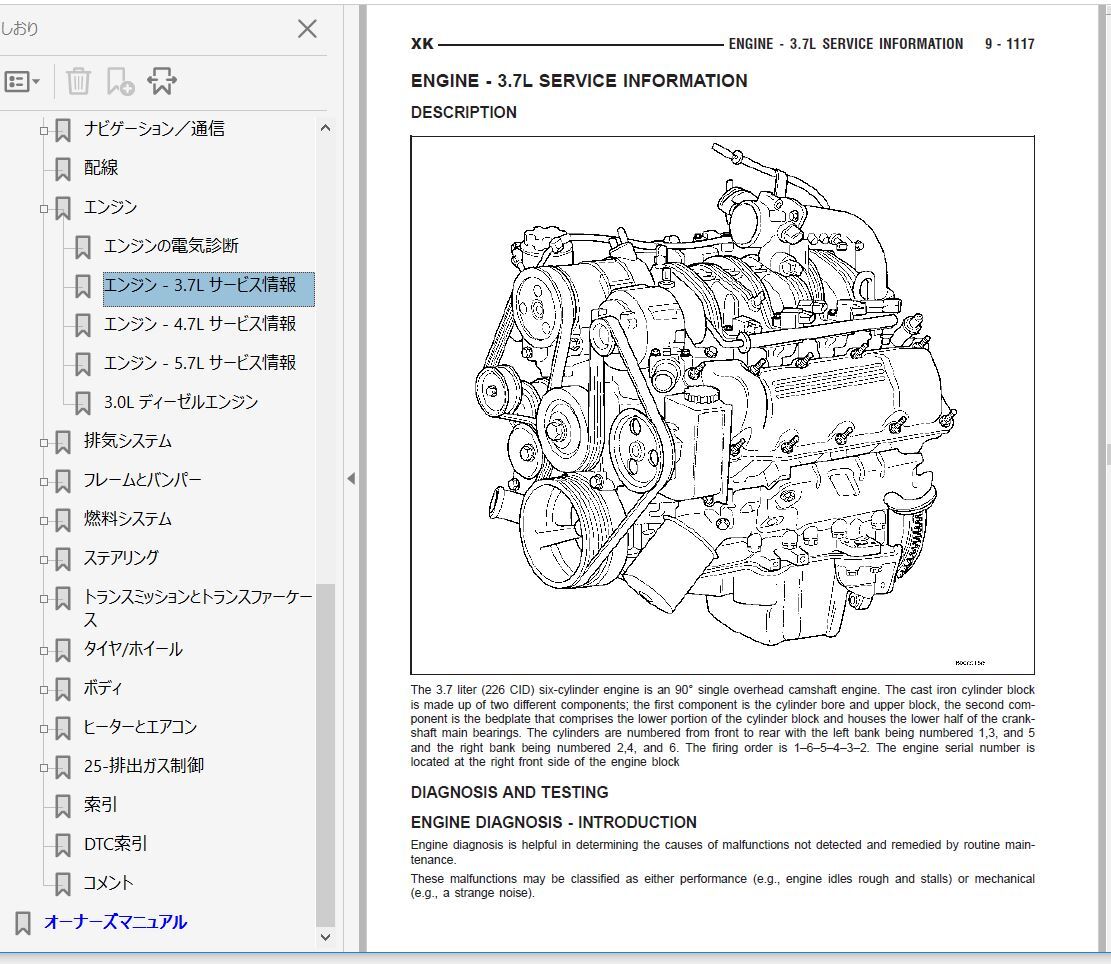This screenshot has height=964, width=1111.
Task: Expand the フレームとバンパー bookmark
Action: [x=44, y=482]
